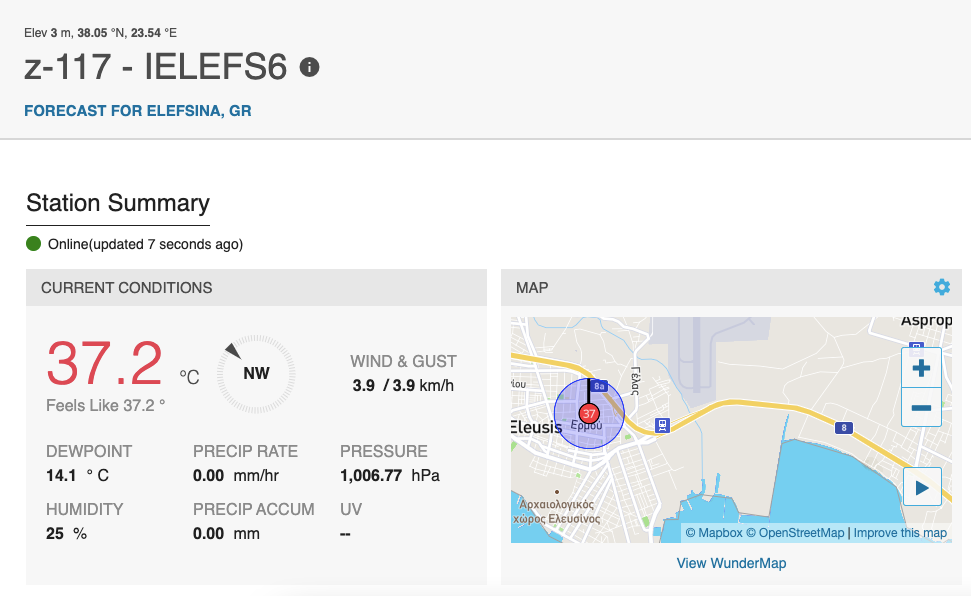Click the NW wind direction compass
The height and width of the screenshot is (596, 971).
pyautogui.click(x=256, y=374)
